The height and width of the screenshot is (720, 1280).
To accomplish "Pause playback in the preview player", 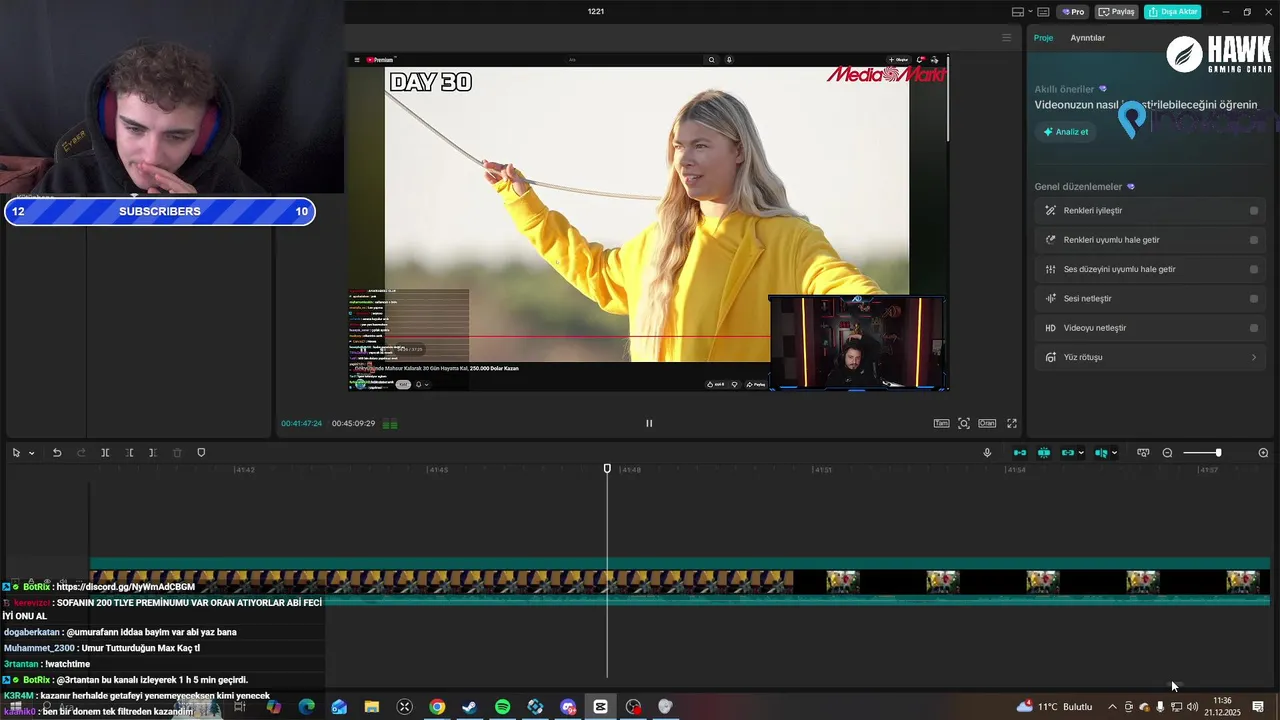I will [x=649, y=423].
